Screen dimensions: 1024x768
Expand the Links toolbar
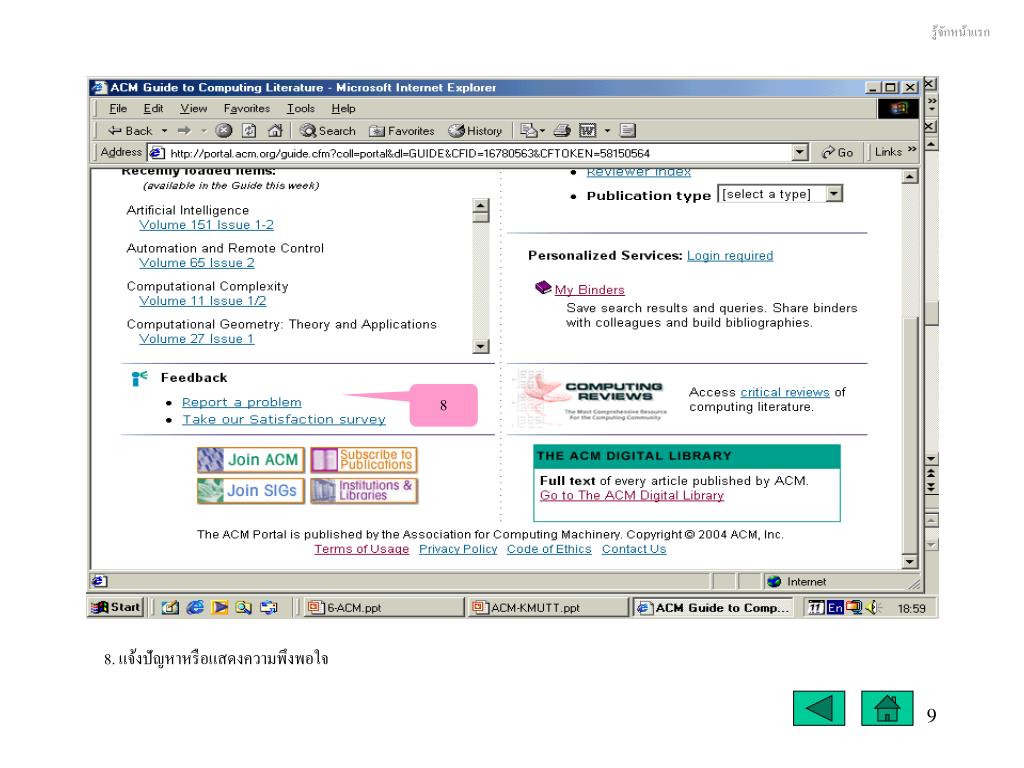coord(895,152)
